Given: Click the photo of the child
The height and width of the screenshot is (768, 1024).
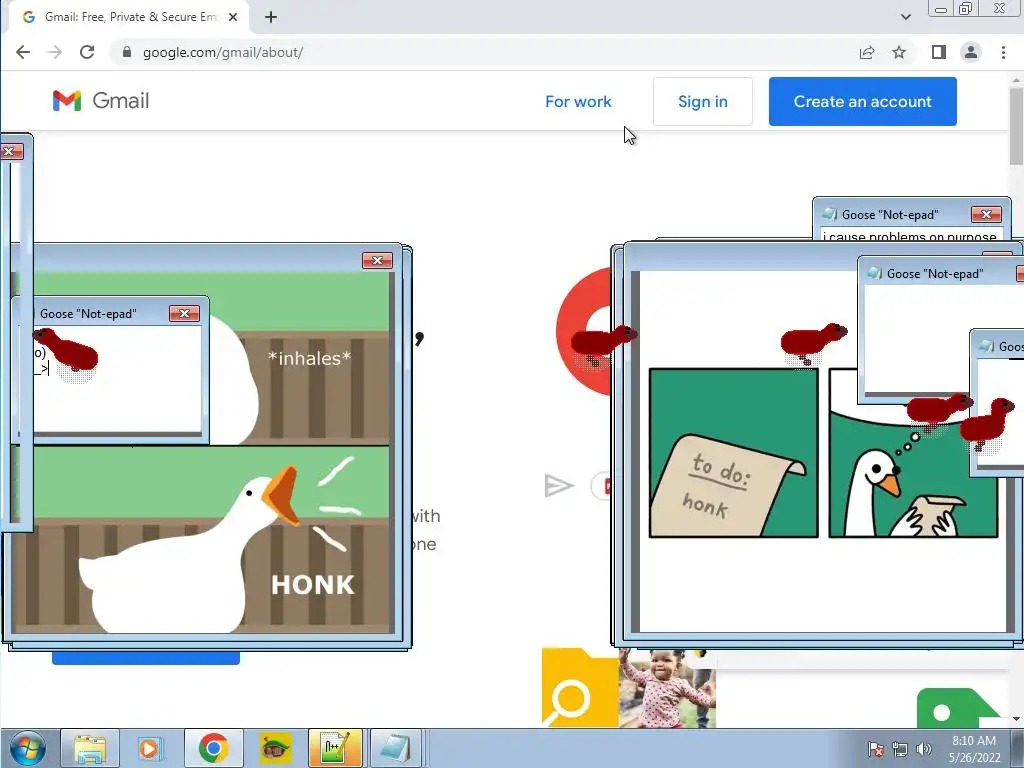Looking at the screenshot, I should pyautogui.click(x=667, y=688).
